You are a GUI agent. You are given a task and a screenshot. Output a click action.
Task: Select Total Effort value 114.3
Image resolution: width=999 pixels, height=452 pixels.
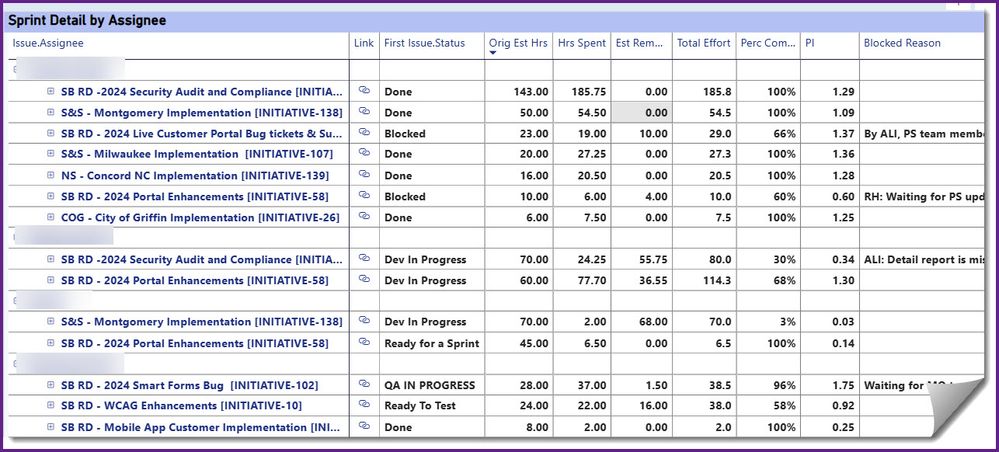click(x=717, y=281)
